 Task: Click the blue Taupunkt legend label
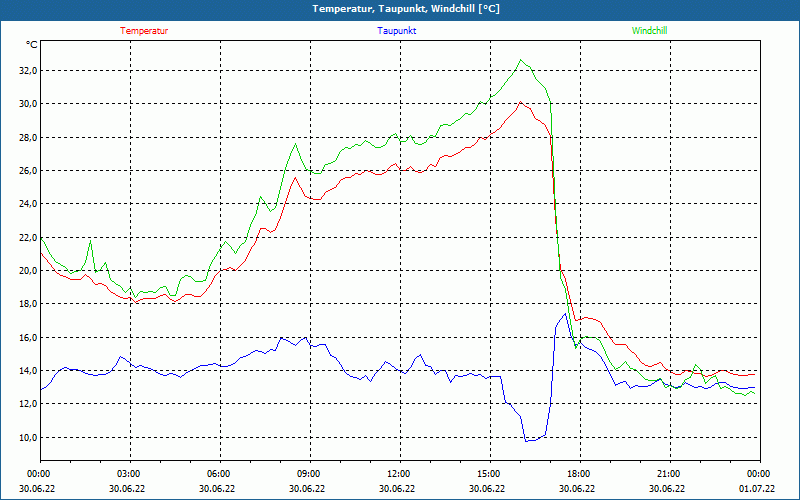point(397,31)
